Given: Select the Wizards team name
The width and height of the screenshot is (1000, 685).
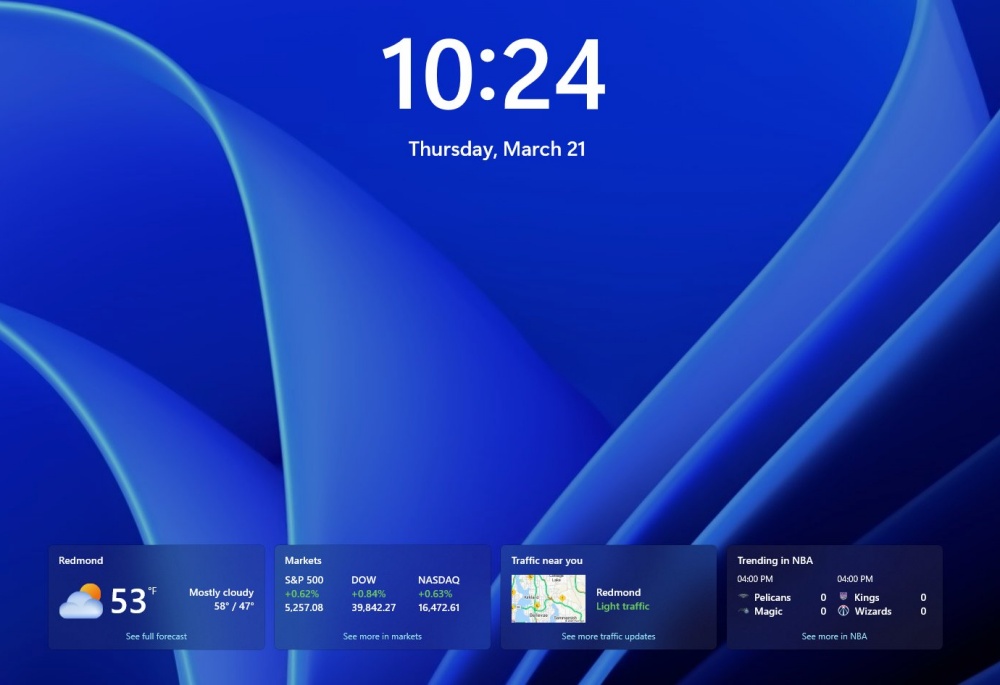Looking at the screenshot, I should coord(873,611).
